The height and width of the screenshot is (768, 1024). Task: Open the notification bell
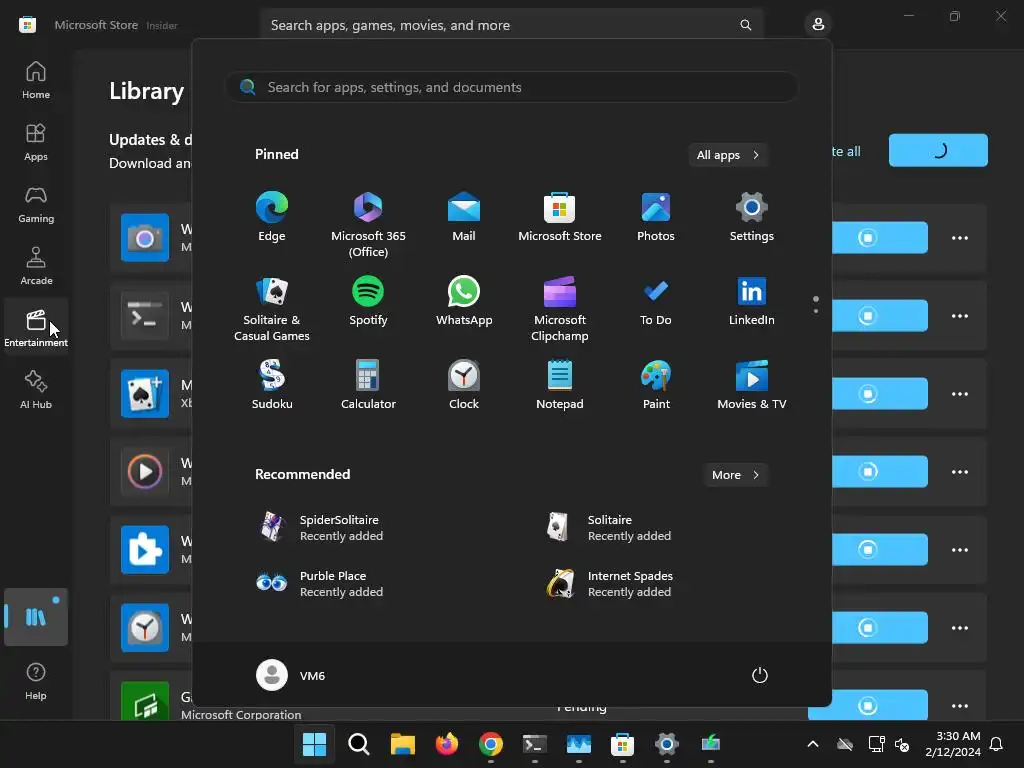pos(996,744)
